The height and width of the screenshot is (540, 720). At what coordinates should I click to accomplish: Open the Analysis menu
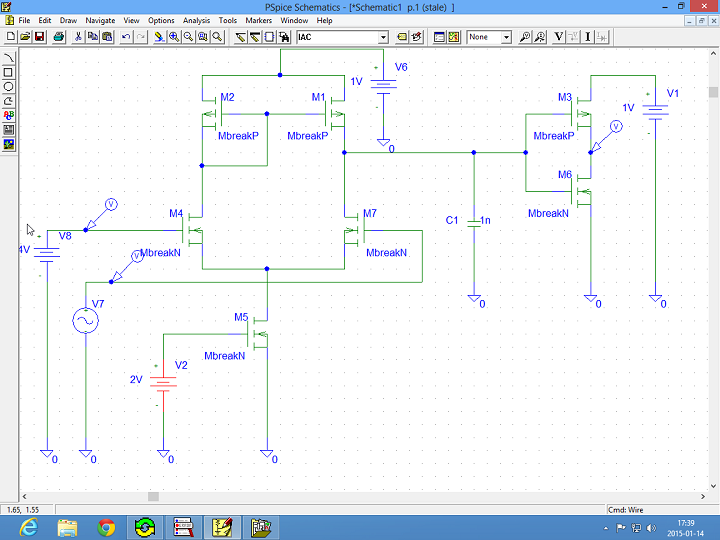pos(196,20)
